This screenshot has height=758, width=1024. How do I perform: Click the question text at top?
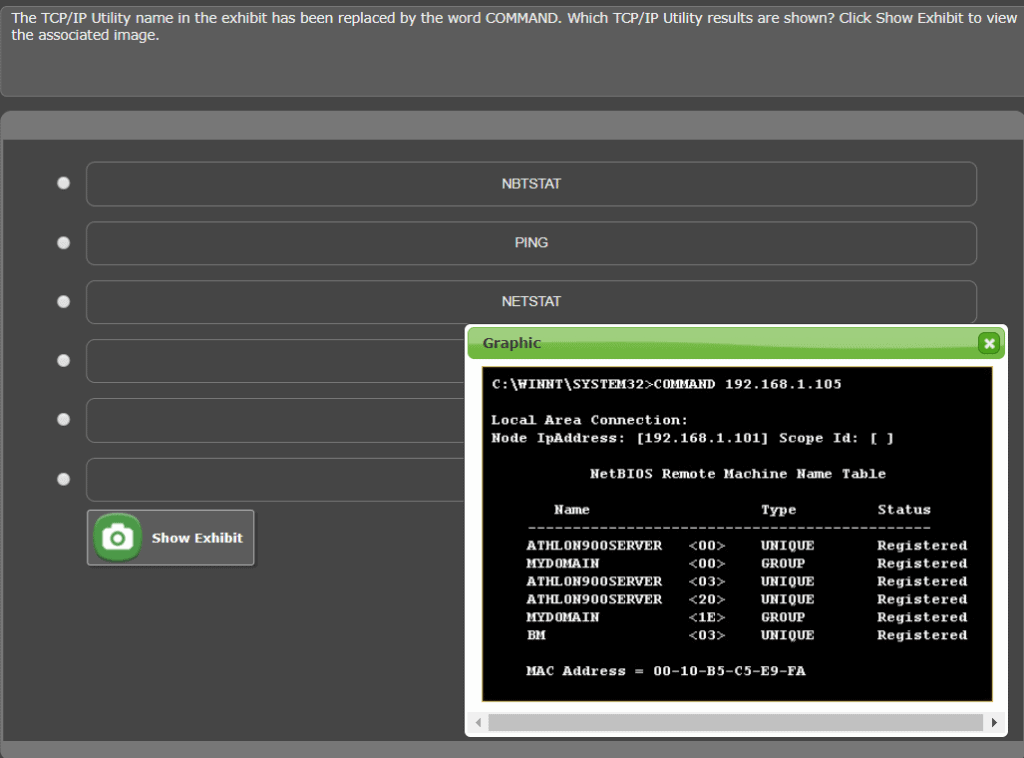[x=513, y=26]
